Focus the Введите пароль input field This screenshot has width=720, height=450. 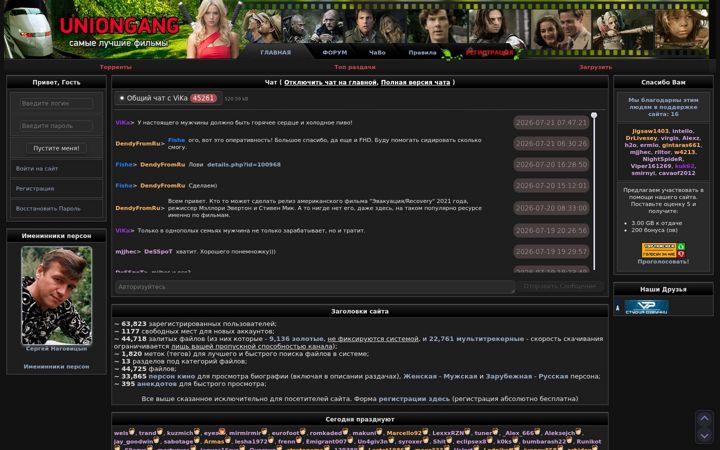click(x=56, y=125)
